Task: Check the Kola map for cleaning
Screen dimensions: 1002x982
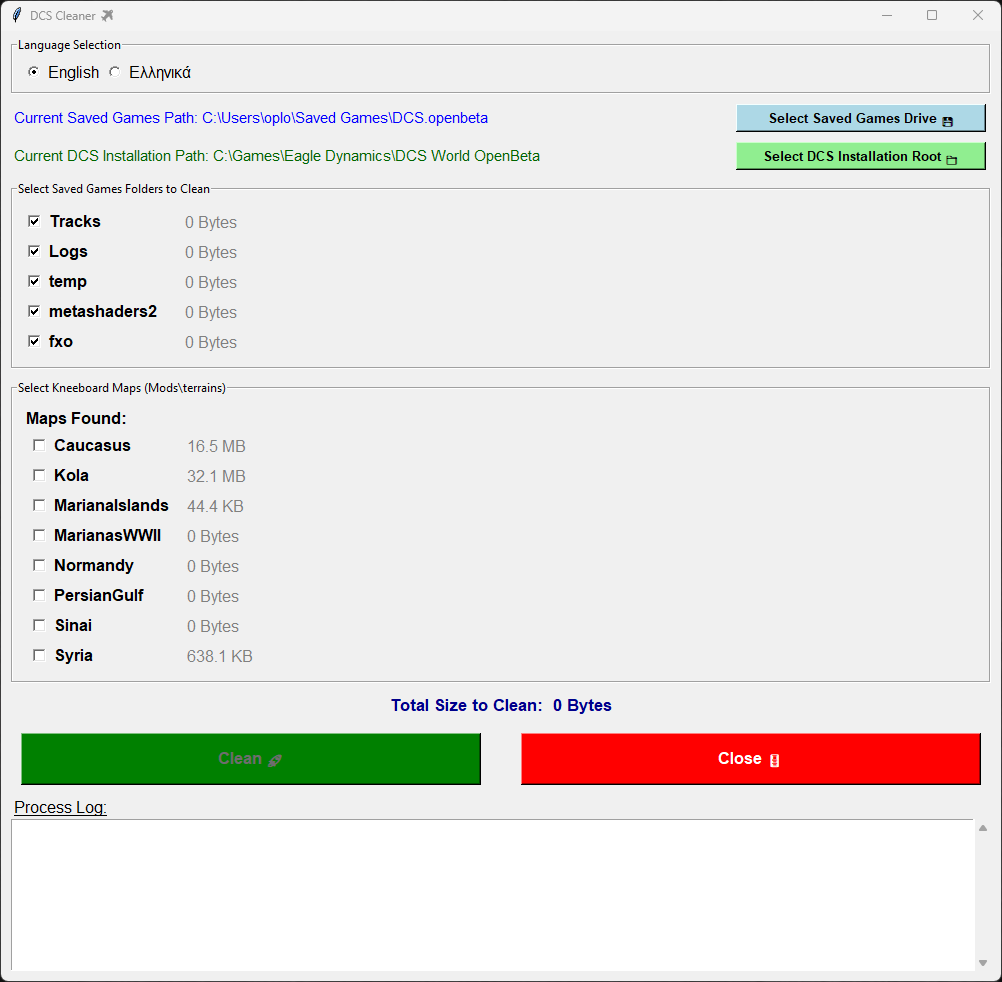Action: pos(38,474)
